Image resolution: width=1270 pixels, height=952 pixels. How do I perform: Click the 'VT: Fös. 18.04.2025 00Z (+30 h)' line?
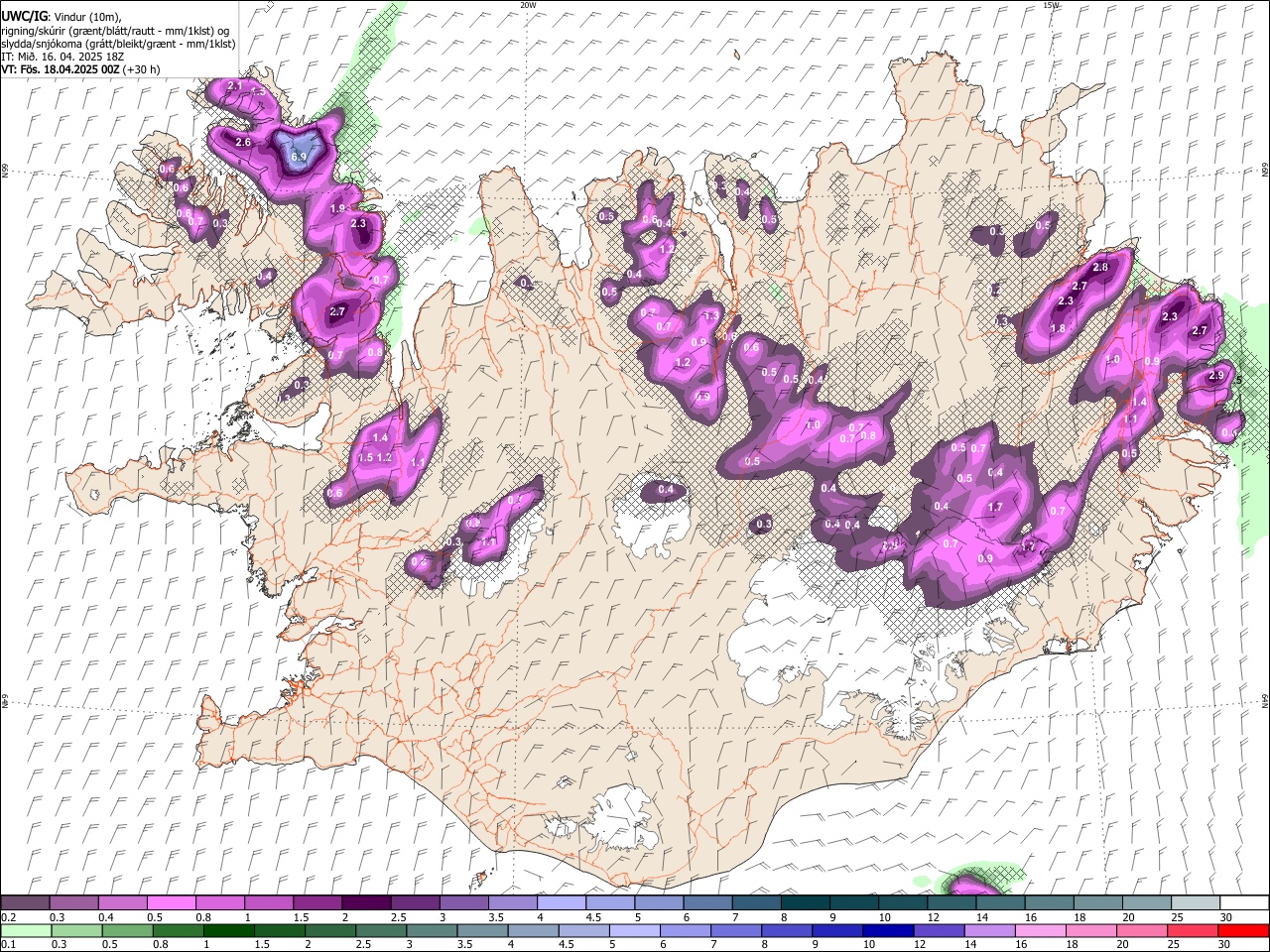80,69
